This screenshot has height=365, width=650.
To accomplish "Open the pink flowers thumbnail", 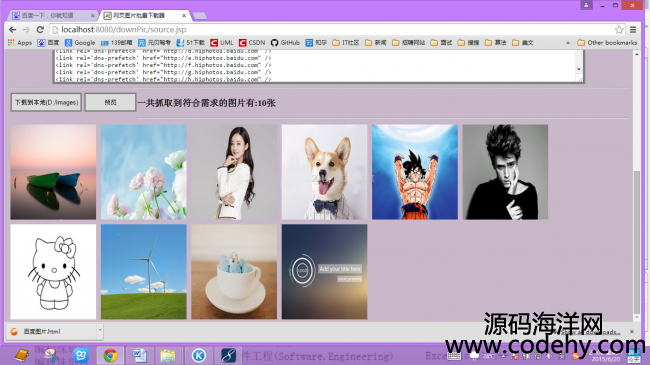I will point(143,172).
